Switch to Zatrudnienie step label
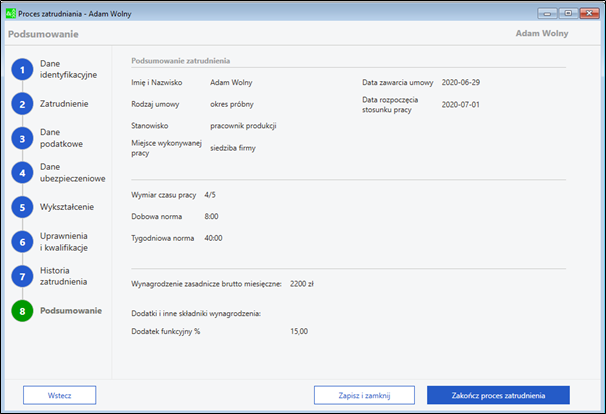606x414 pixels. [64, 104]
